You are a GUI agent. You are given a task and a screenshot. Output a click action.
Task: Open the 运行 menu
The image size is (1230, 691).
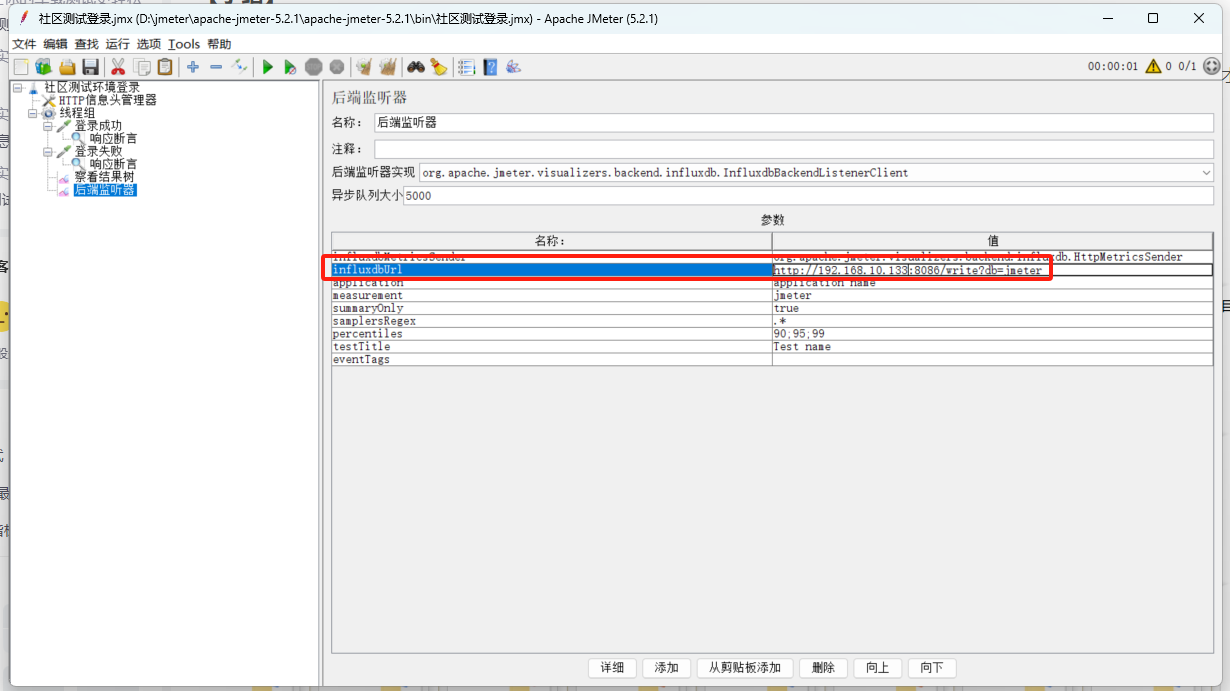(x=117, y=44)
